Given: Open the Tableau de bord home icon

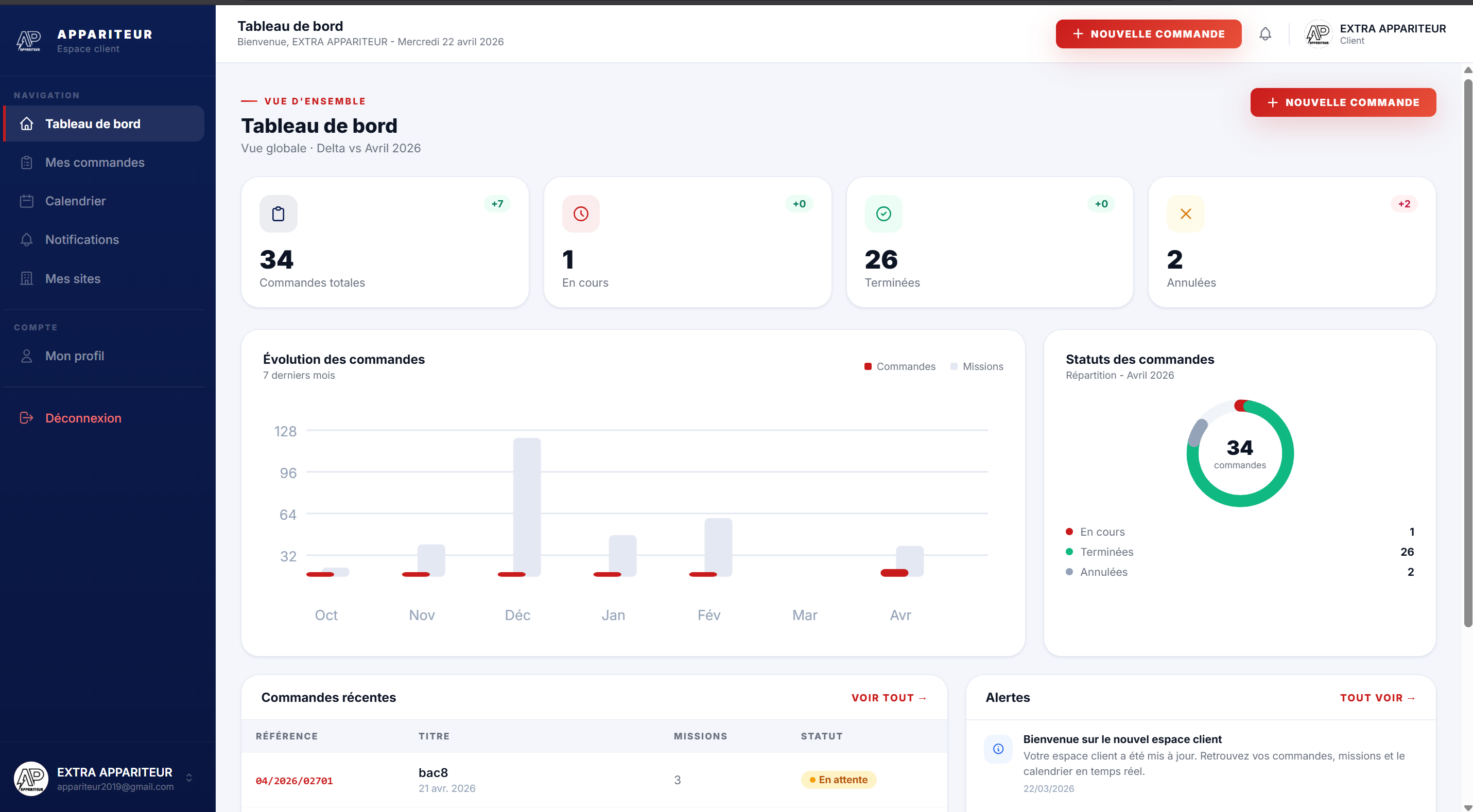Looking at the screenshot, I should [x=27, y=123].
